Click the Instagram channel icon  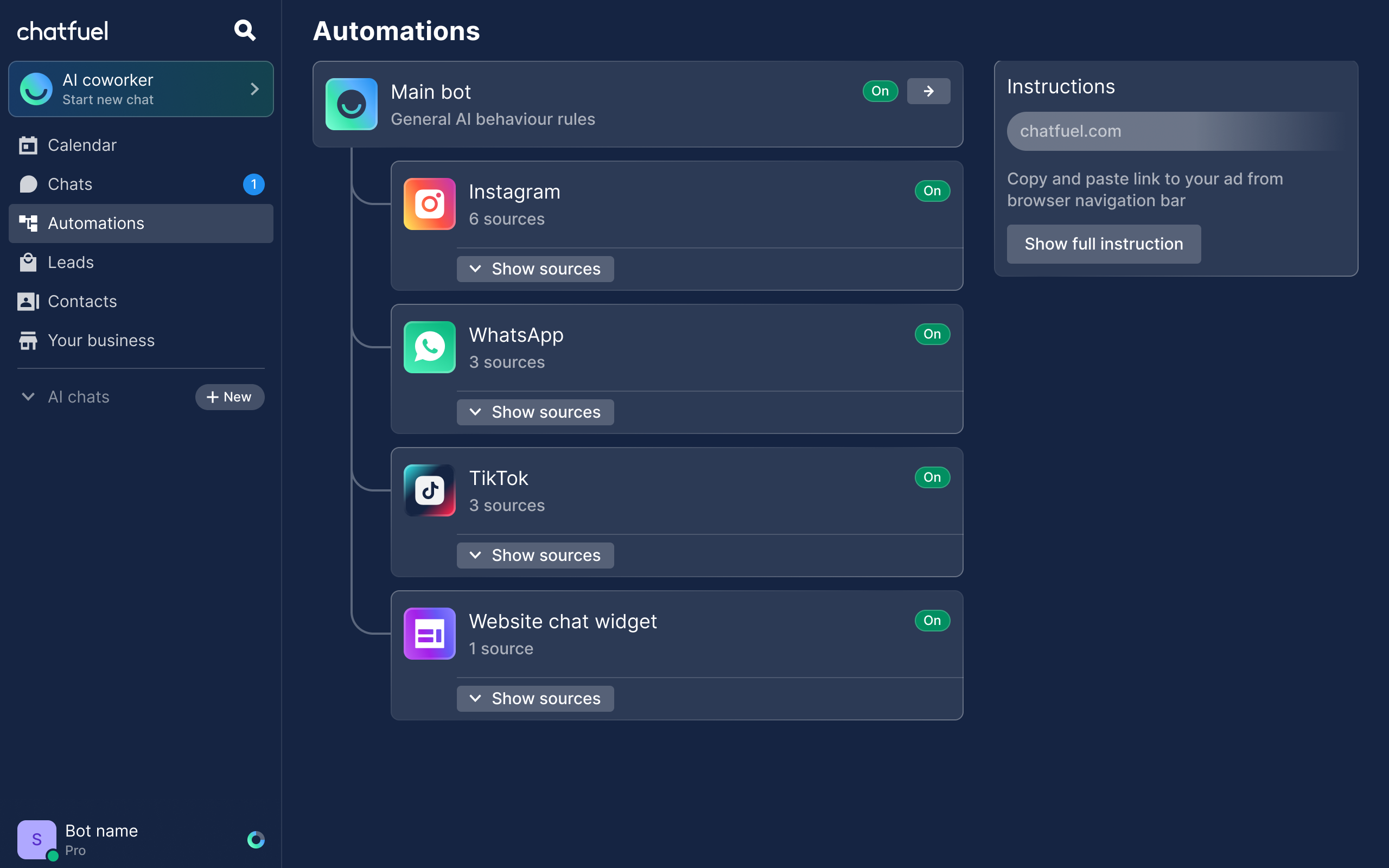click(429, 204)
